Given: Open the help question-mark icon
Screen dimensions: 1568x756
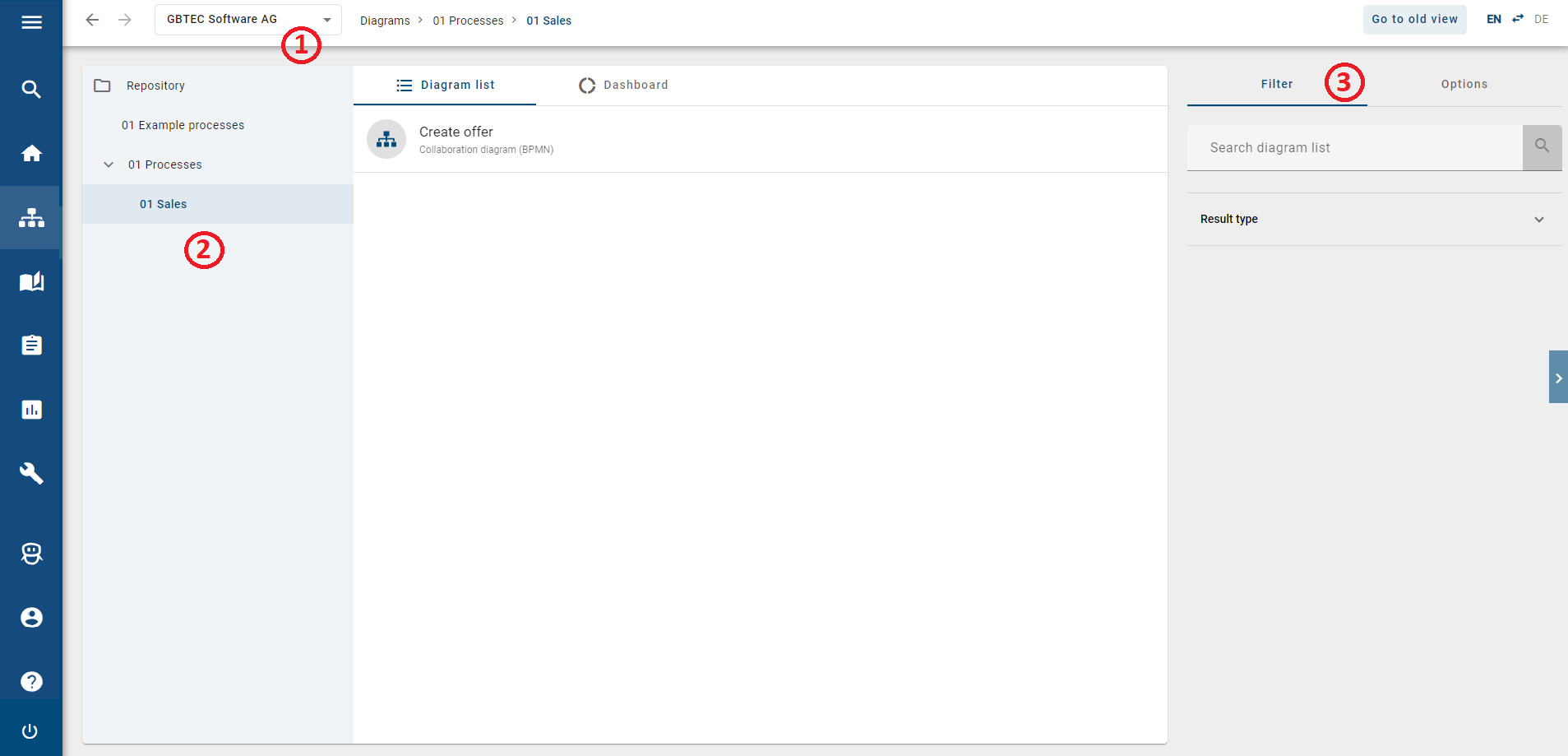Looking at the screenshot, I should click(x=31, y=680).
